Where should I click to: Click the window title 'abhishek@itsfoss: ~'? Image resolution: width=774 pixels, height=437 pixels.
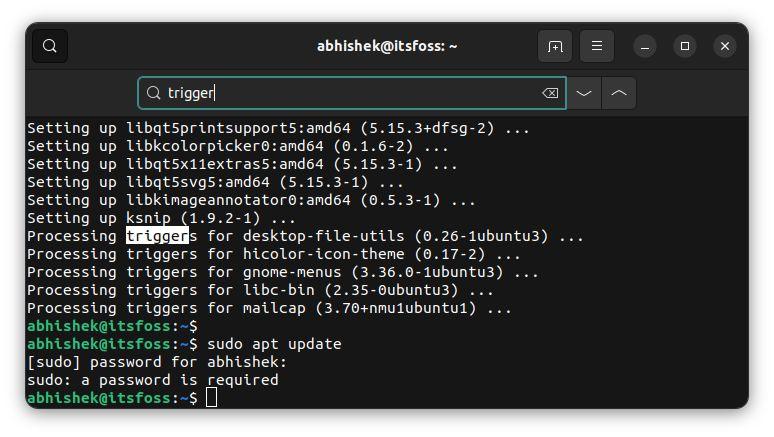click(x=387, y=46)
